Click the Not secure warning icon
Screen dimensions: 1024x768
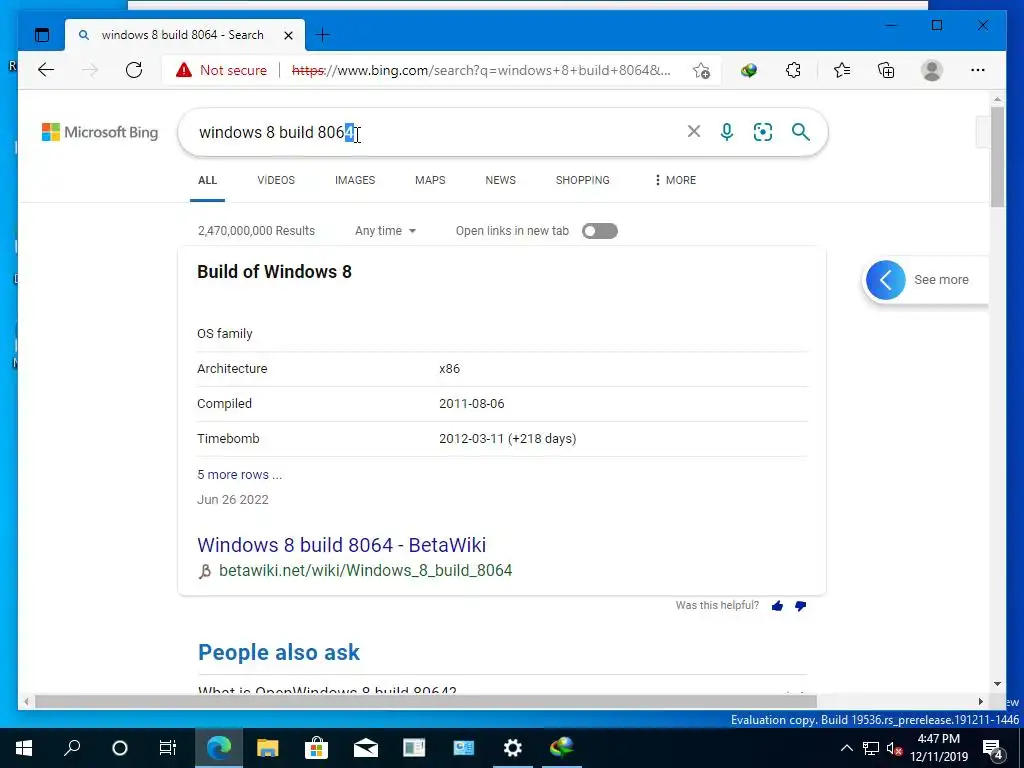tap(184, 70)
